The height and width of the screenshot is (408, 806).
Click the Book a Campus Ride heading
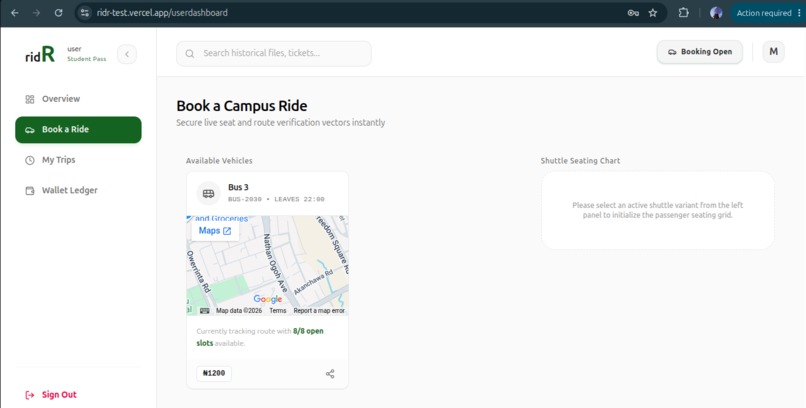click(x=242, y=106)
